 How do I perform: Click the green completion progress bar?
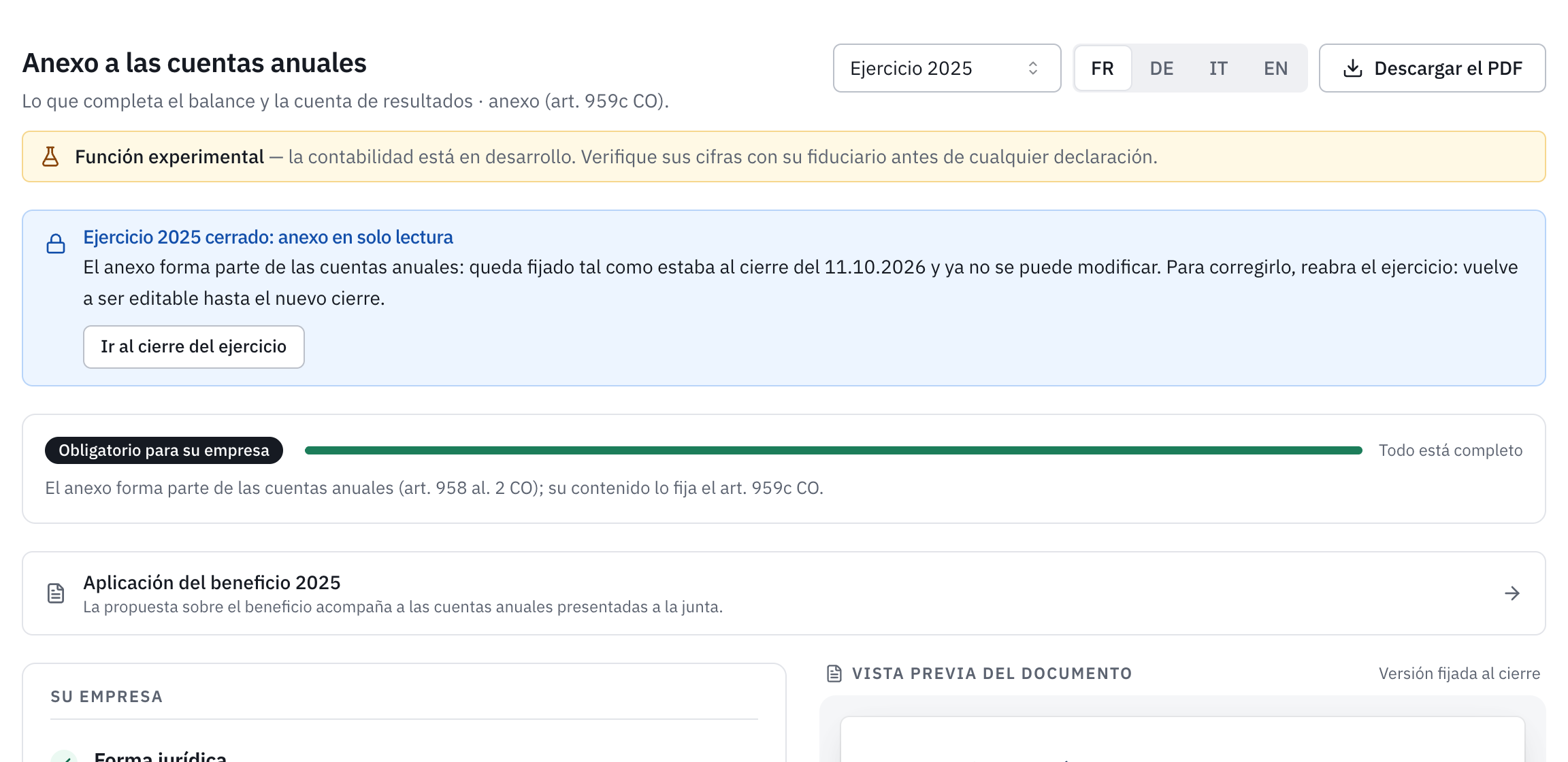click(834, 450)
